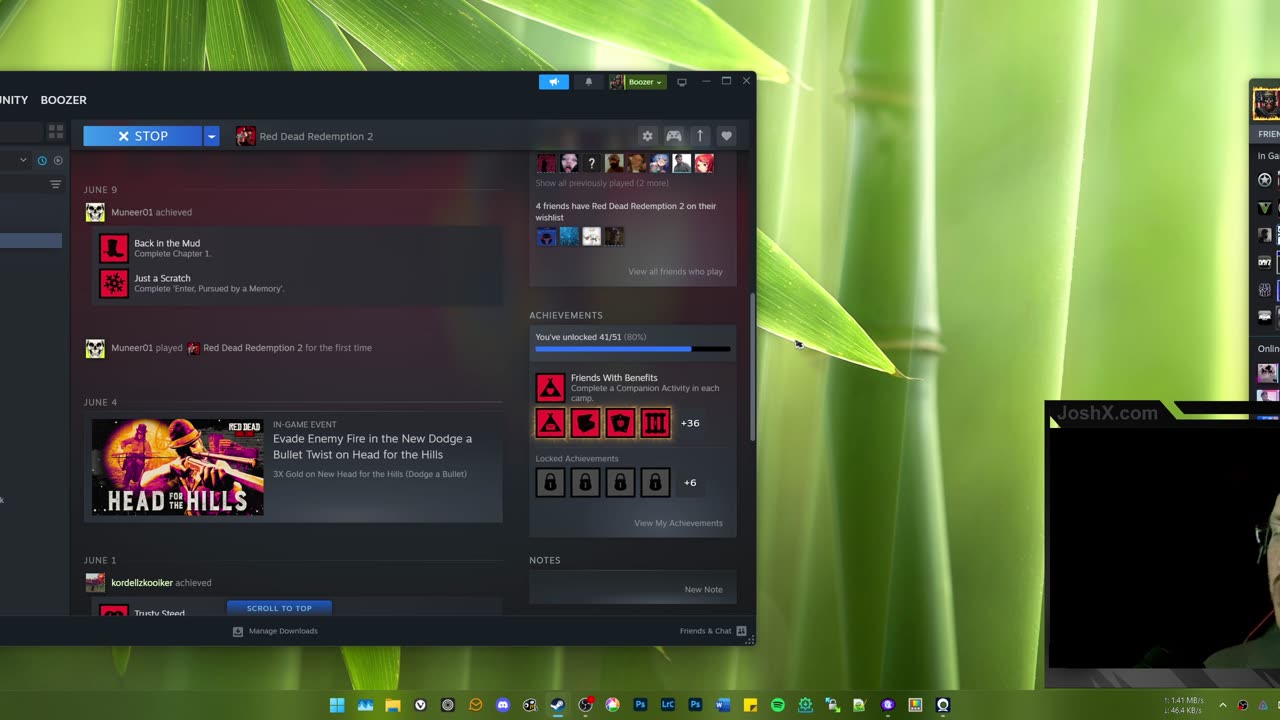Open the game settings gear icon
Image resolution: width=1280 pixels, height=720 pixels.
(647, 136)
